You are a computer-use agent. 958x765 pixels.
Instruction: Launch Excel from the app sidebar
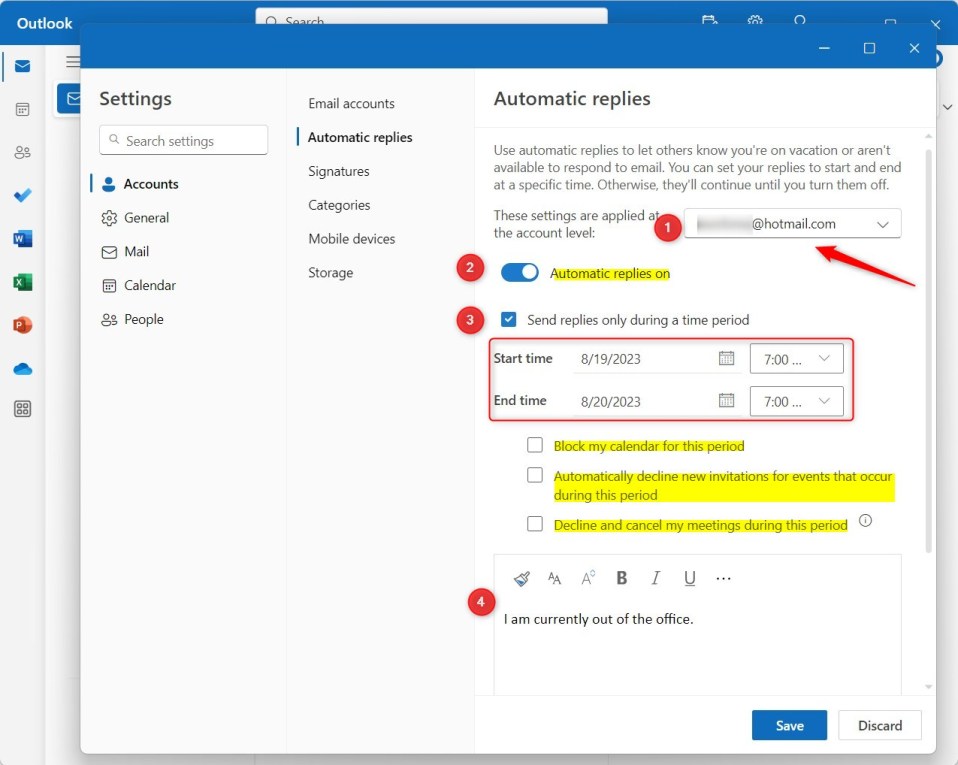pos(22,283)
